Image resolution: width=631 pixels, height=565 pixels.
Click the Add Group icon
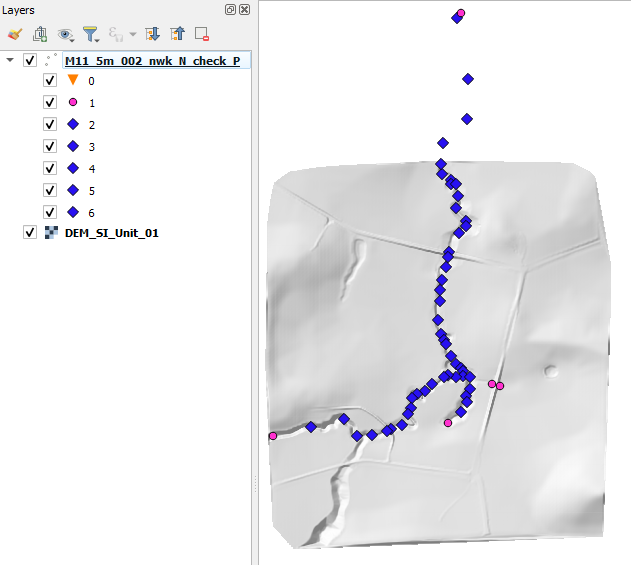[40, 34]
